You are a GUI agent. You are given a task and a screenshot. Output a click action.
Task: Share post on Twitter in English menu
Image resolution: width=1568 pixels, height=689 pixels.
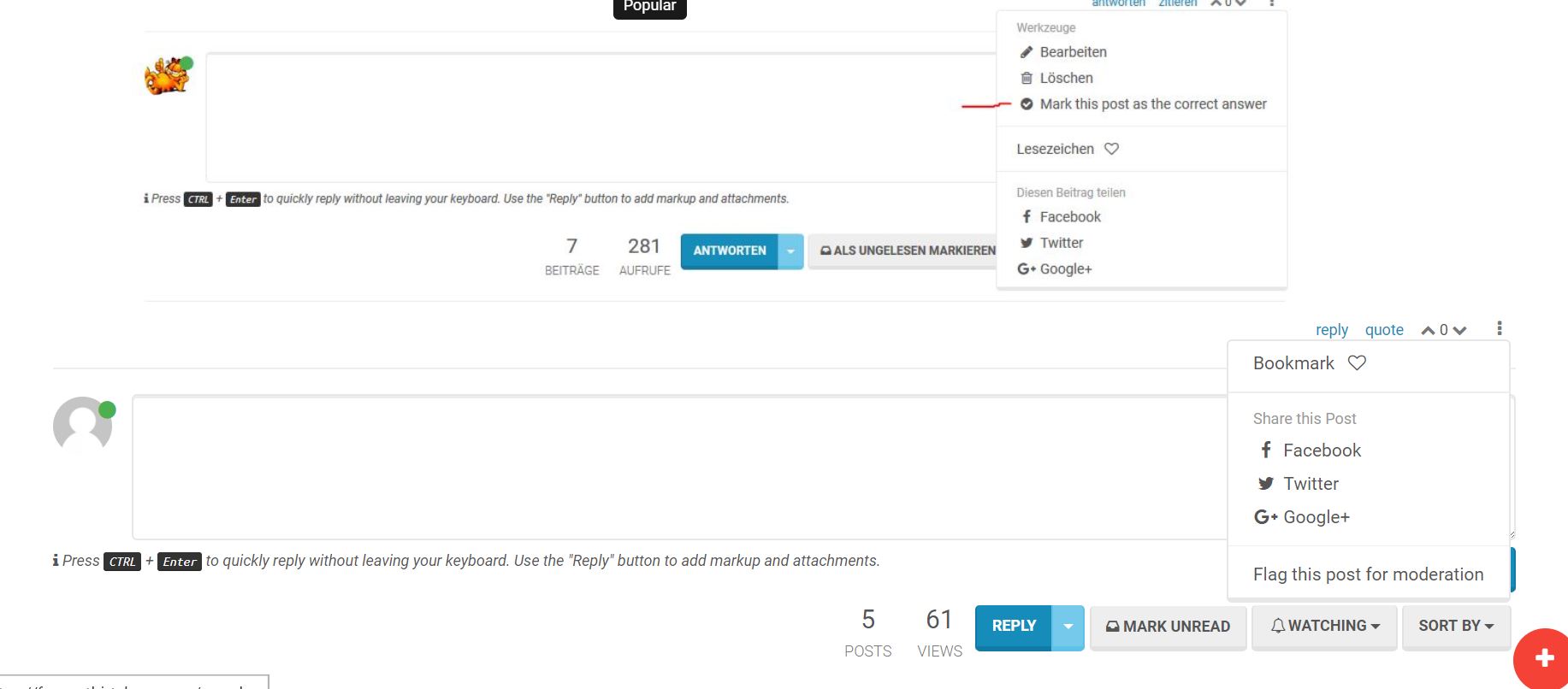point(1310,484)
